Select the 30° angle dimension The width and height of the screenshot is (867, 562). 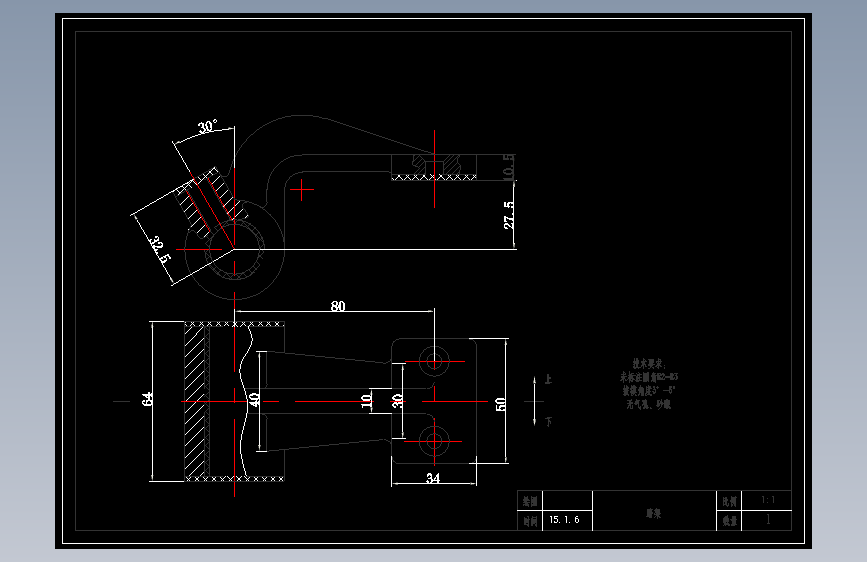tap(208, 127)
